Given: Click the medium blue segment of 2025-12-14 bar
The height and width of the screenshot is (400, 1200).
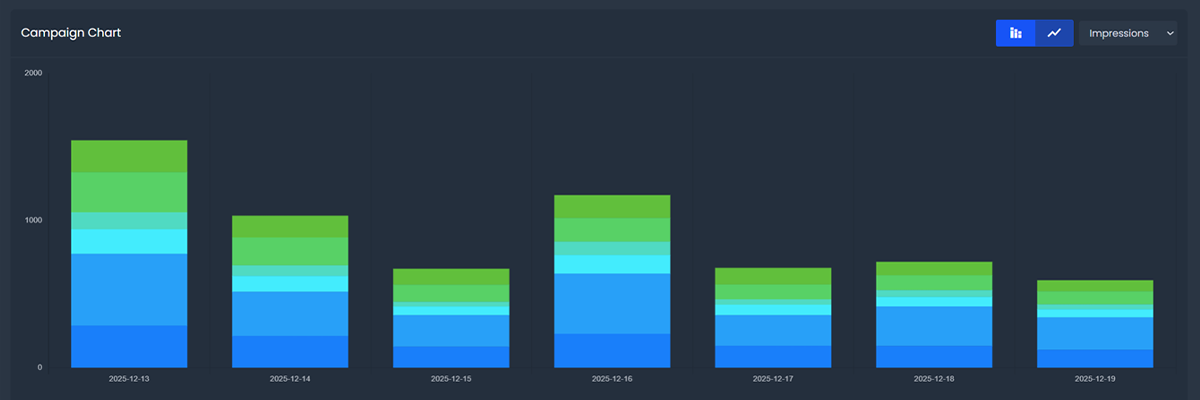Looking at the screenshot, I should [x=290, y=313].
